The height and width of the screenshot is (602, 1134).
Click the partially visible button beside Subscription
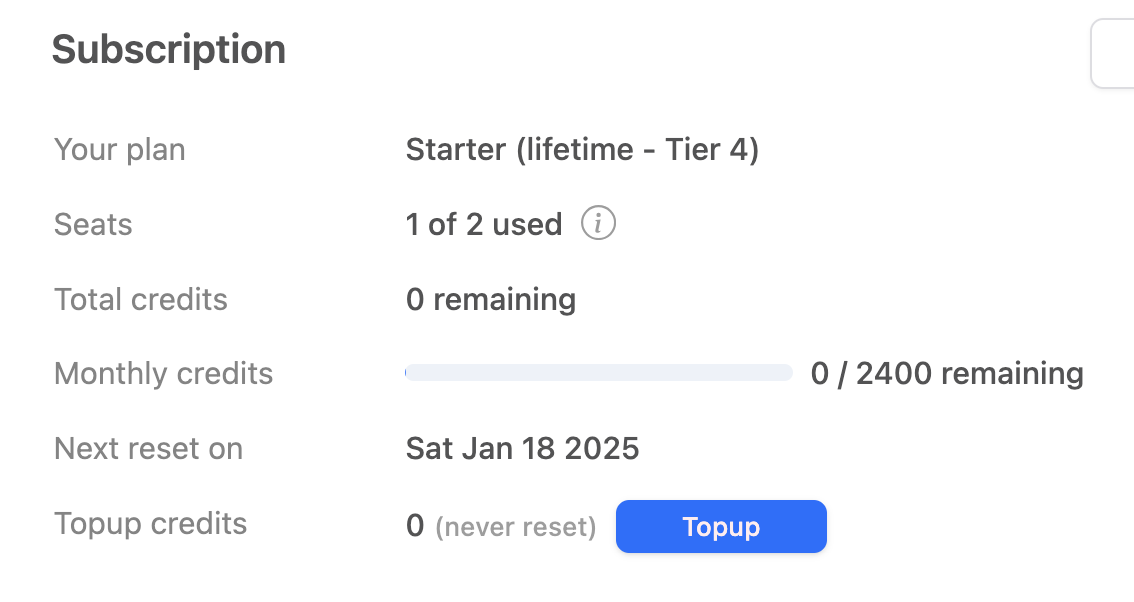[x=1112, y=53]
